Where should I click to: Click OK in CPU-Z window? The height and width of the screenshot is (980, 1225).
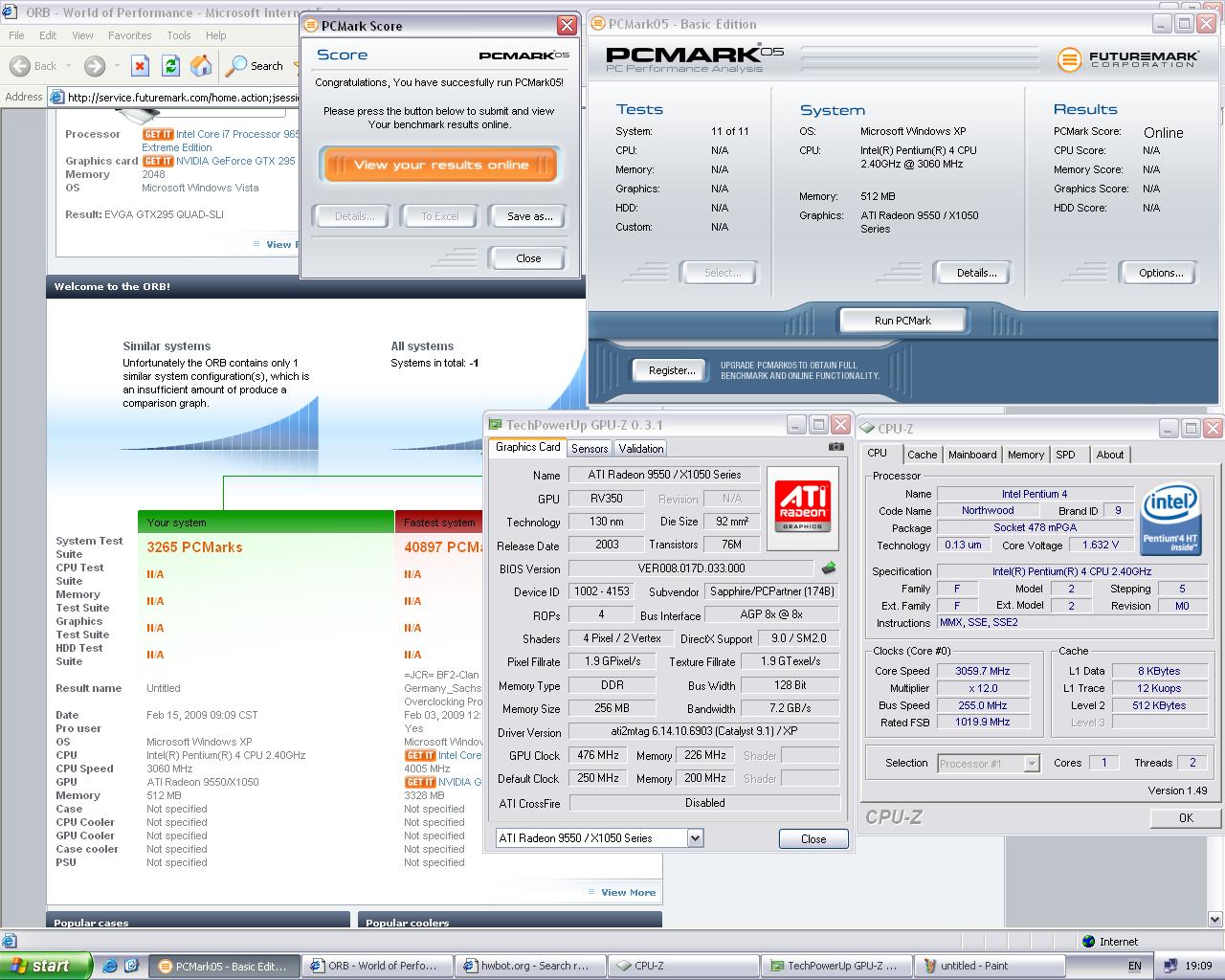[x=1186, y=817]
